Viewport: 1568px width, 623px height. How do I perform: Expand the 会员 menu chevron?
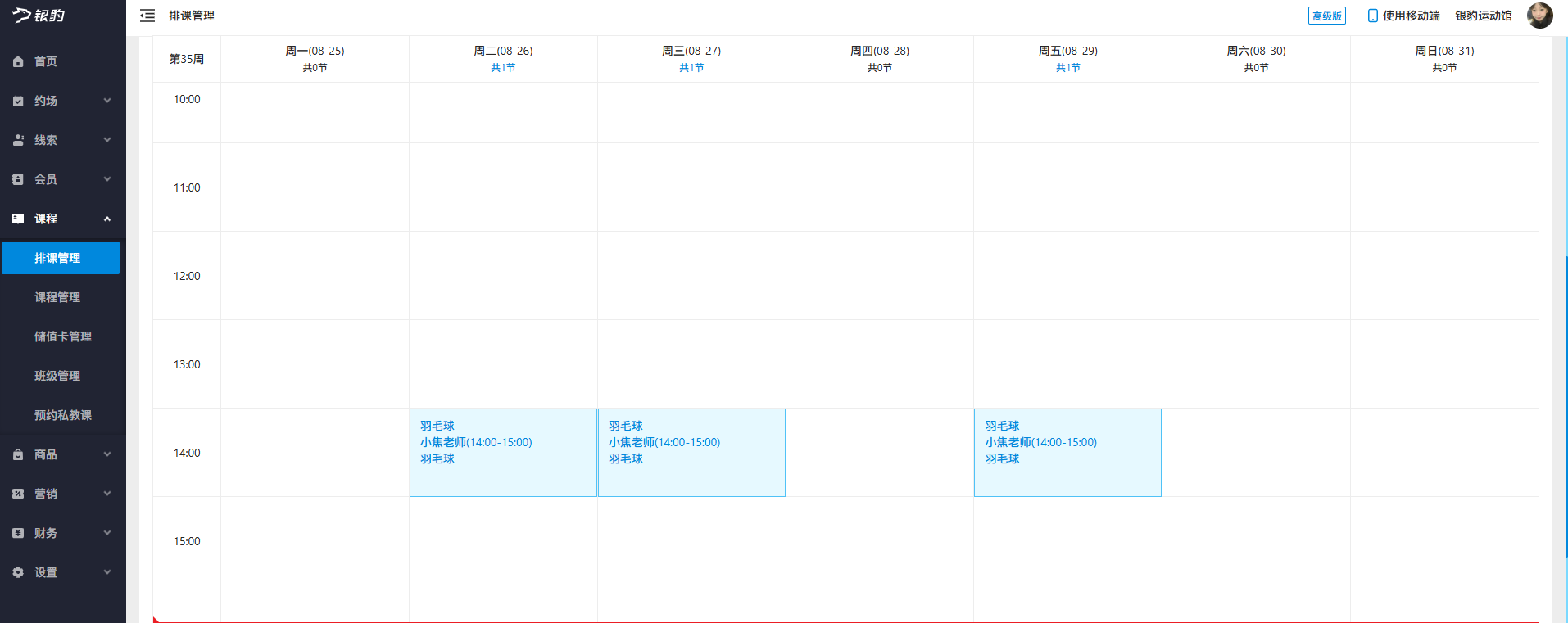click(107, 179)
